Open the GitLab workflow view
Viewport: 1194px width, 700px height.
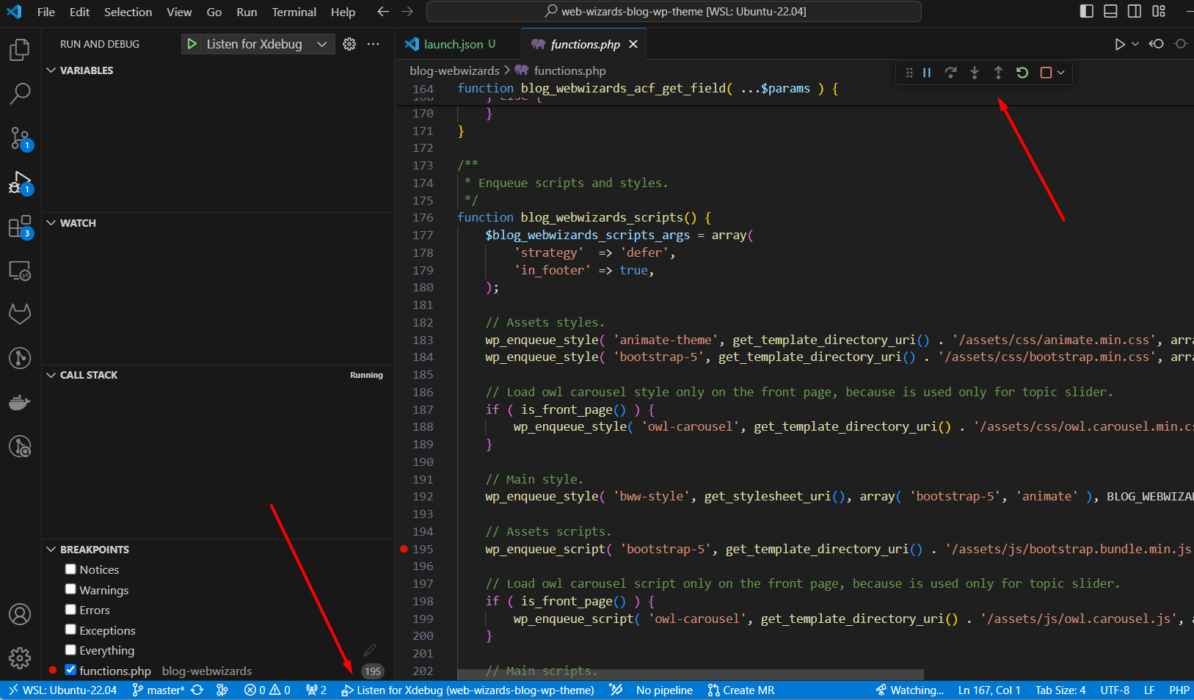(20, 314)
